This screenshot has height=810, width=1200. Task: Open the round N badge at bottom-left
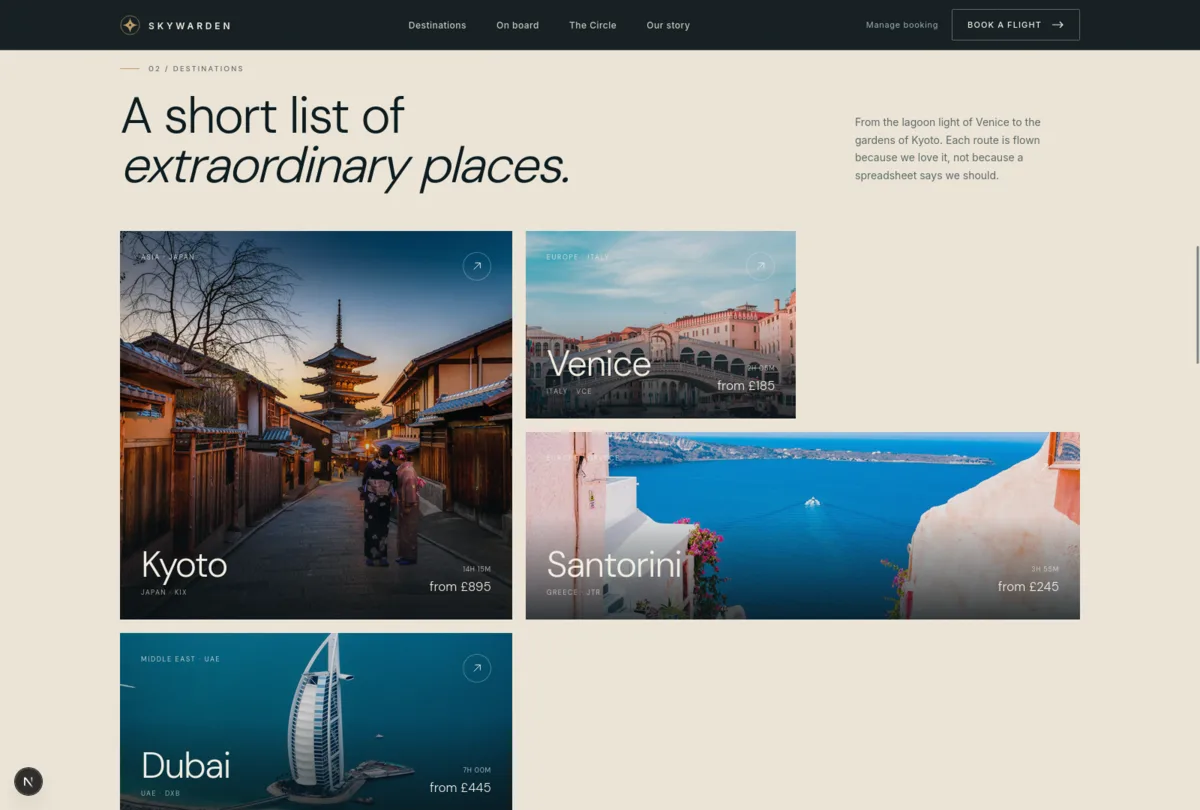28,781
